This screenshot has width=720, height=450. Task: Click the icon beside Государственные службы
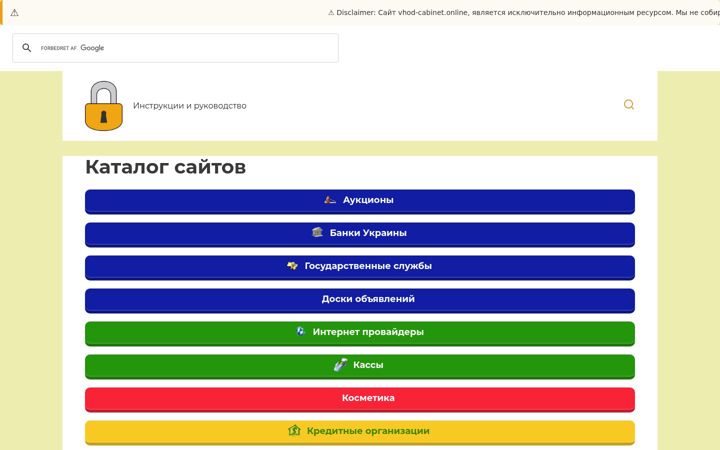pos(292,265)
